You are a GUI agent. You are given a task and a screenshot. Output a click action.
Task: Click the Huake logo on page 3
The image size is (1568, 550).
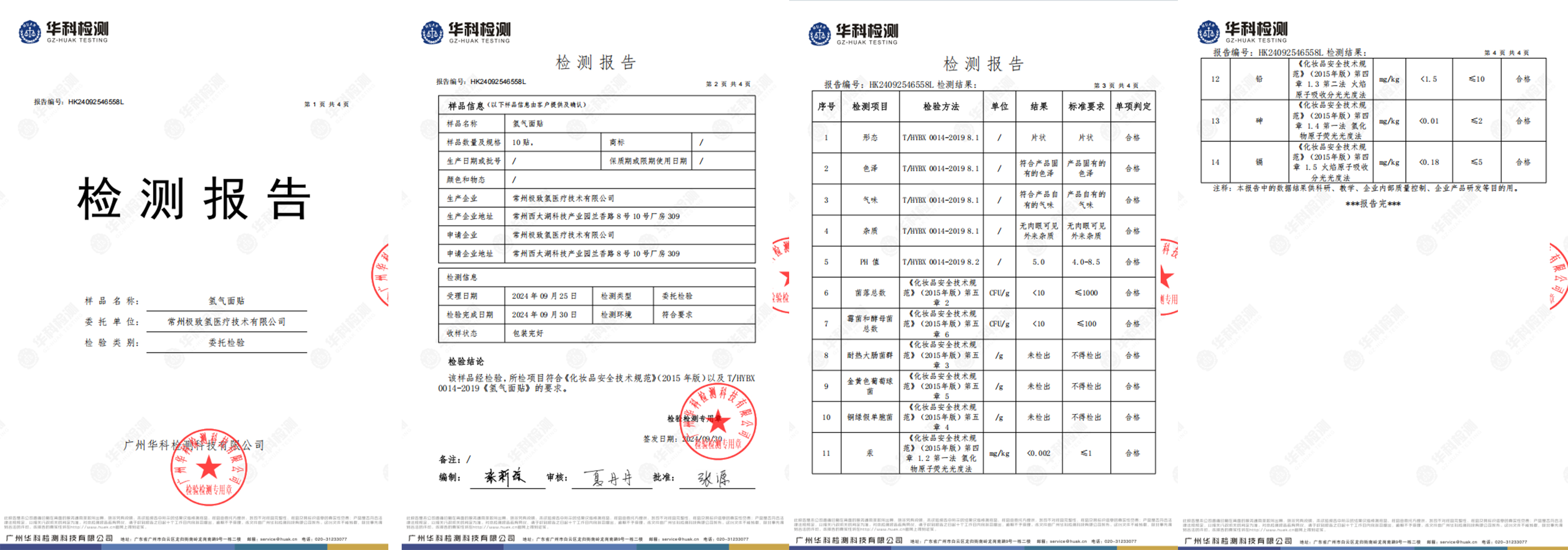(x=853, y=34)
